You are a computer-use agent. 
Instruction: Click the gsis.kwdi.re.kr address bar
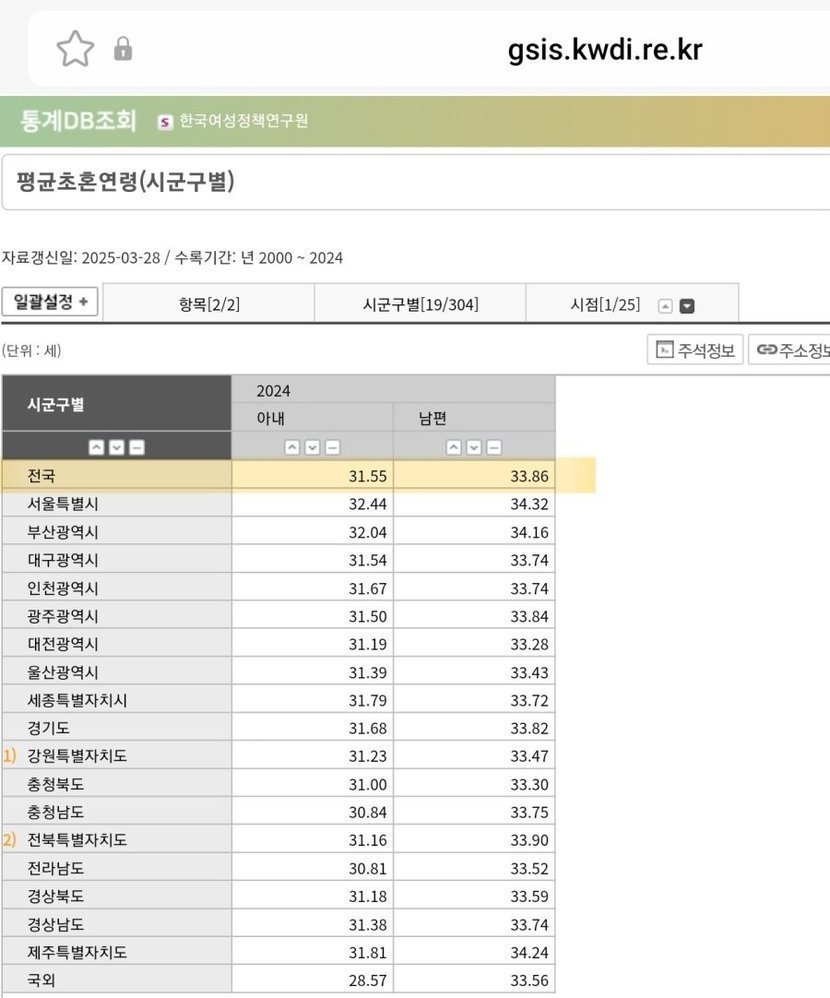(604, 50)
